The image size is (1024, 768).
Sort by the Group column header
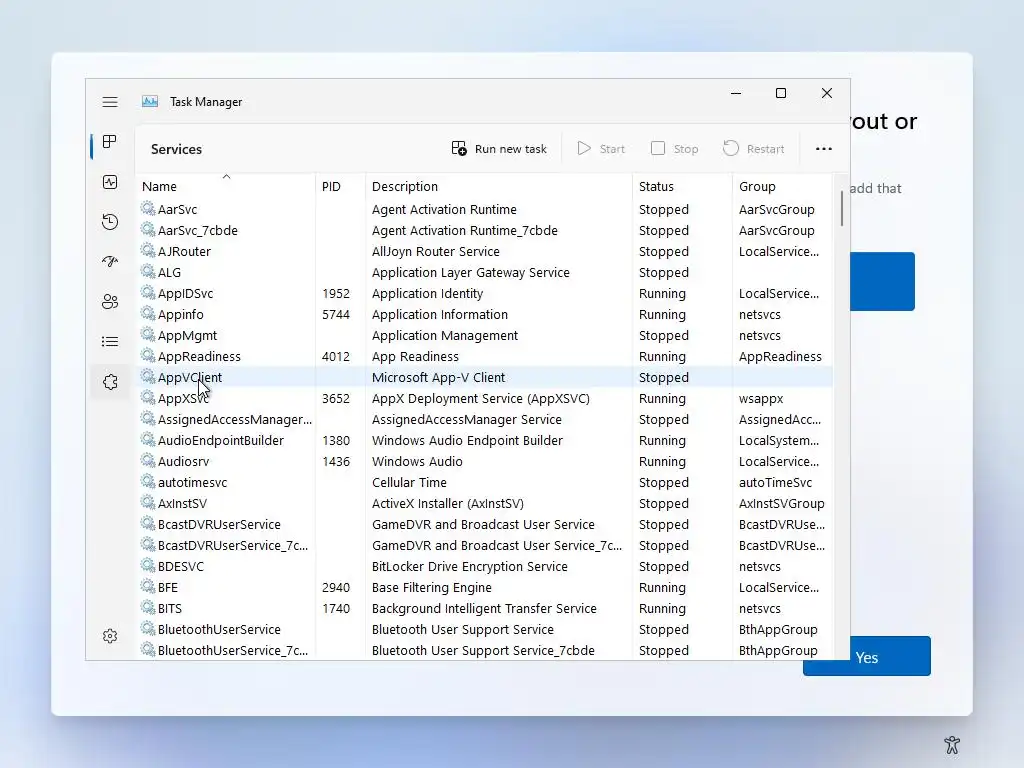click(x=782, y=186)
